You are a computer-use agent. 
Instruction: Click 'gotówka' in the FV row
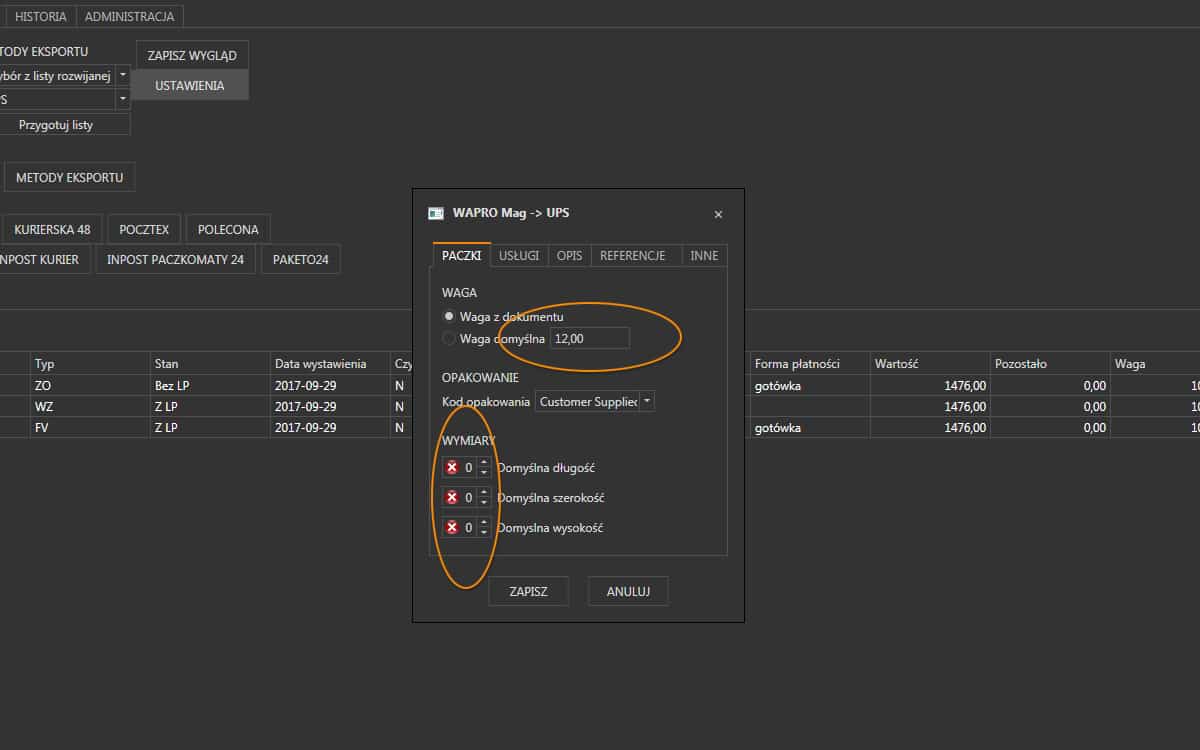point(810,427)
